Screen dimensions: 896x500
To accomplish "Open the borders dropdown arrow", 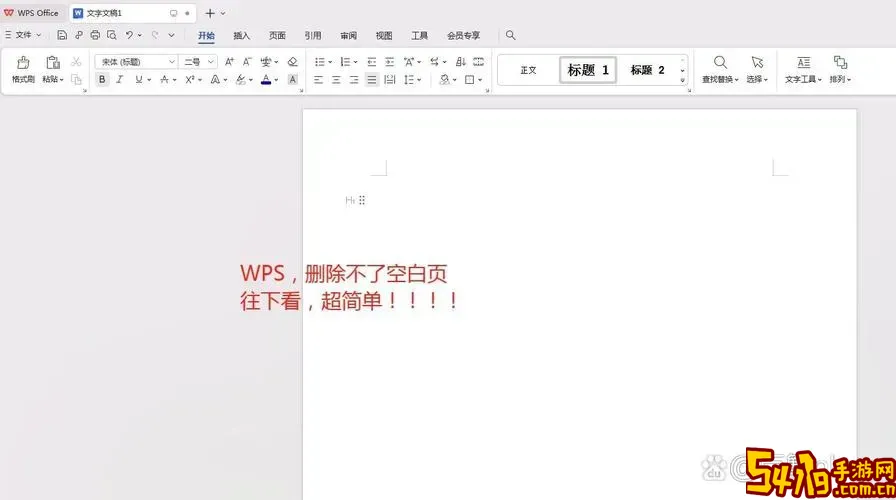I will [x=480, y=80].
